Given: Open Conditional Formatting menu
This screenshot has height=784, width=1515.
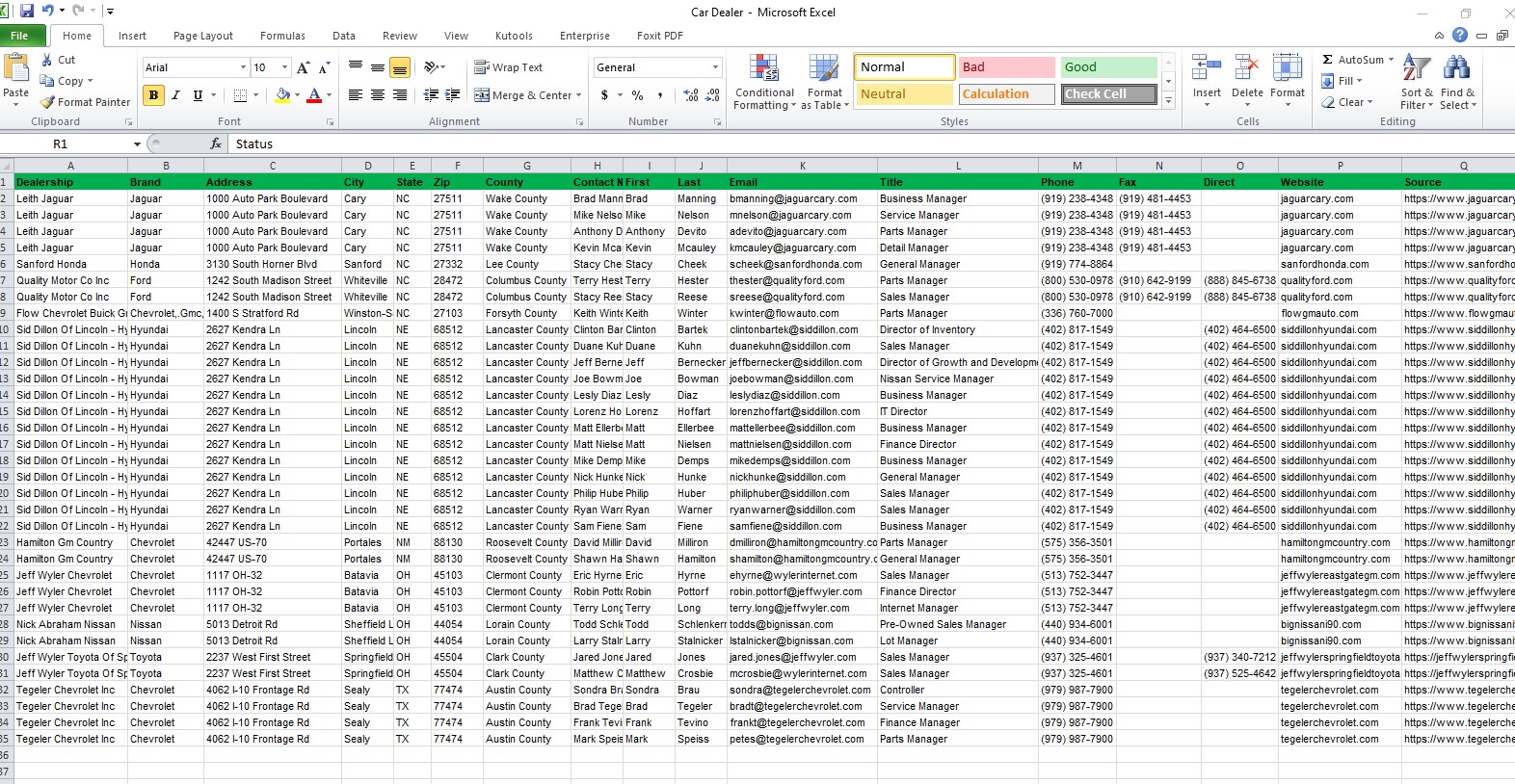Looking at the screenshot, I should point(763,82).
